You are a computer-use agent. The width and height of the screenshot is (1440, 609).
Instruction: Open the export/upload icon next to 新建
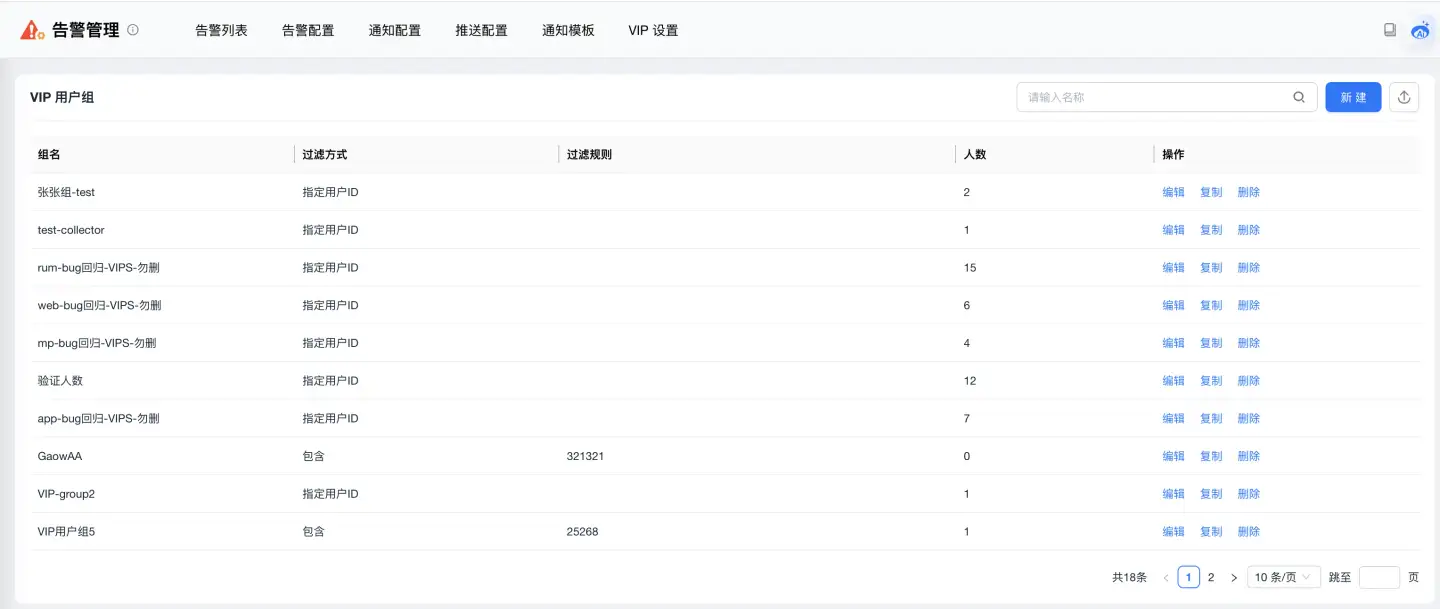[1404, 97]
